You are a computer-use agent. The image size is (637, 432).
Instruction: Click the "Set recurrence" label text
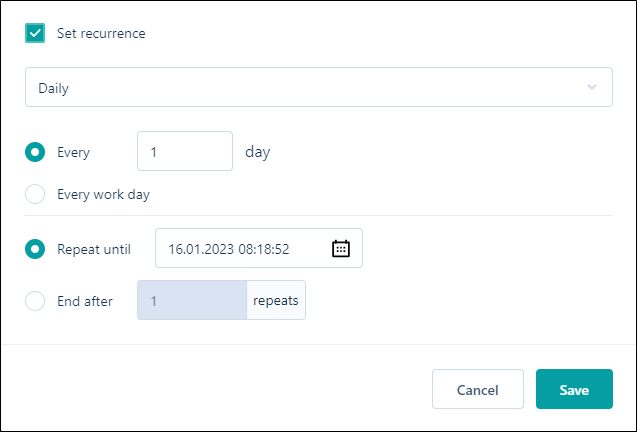coord(101,33)
